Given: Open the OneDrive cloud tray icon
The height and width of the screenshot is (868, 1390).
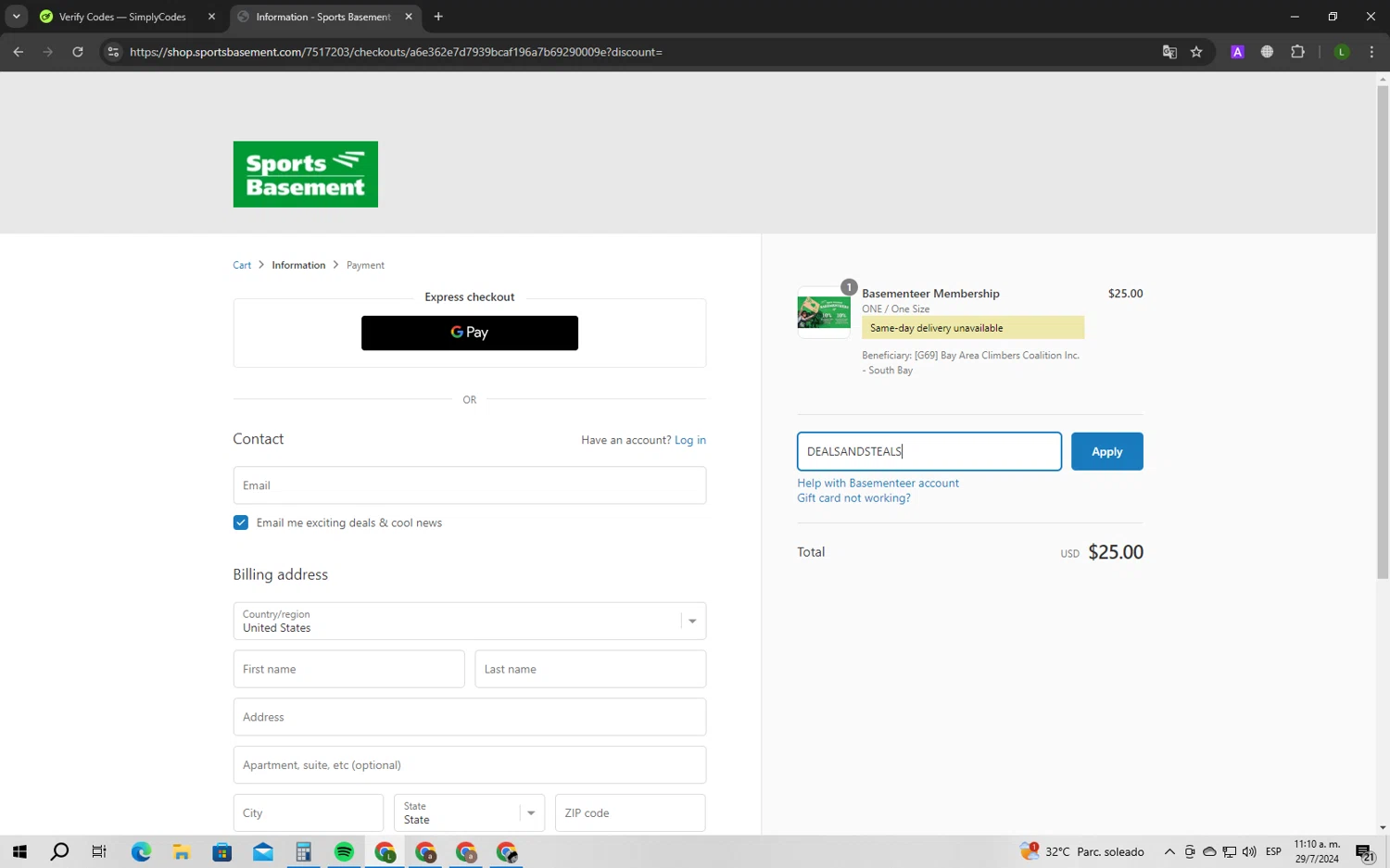Looking at the screenshot, I should [1209, 851].
